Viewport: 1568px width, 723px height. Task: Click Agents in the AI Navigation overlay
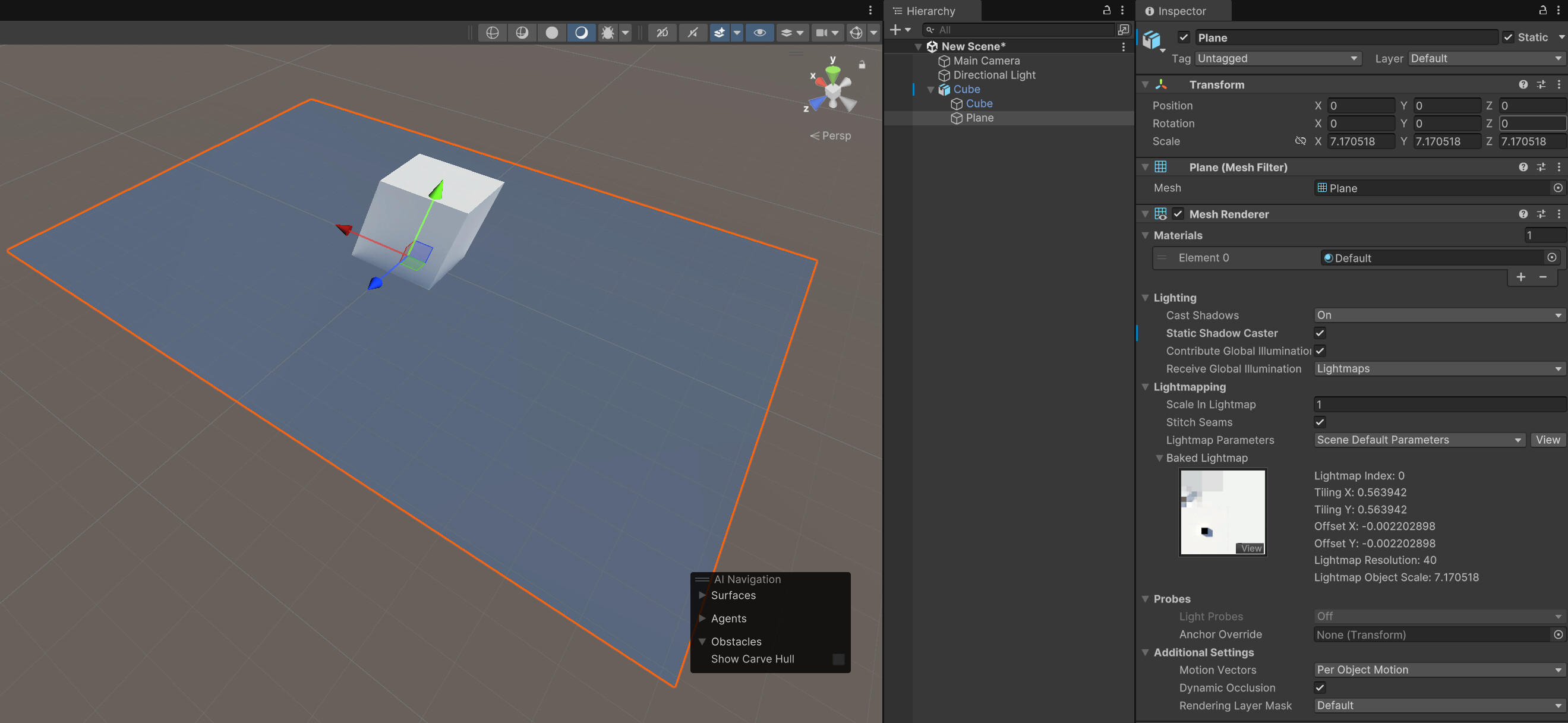(x=728, y=618)
